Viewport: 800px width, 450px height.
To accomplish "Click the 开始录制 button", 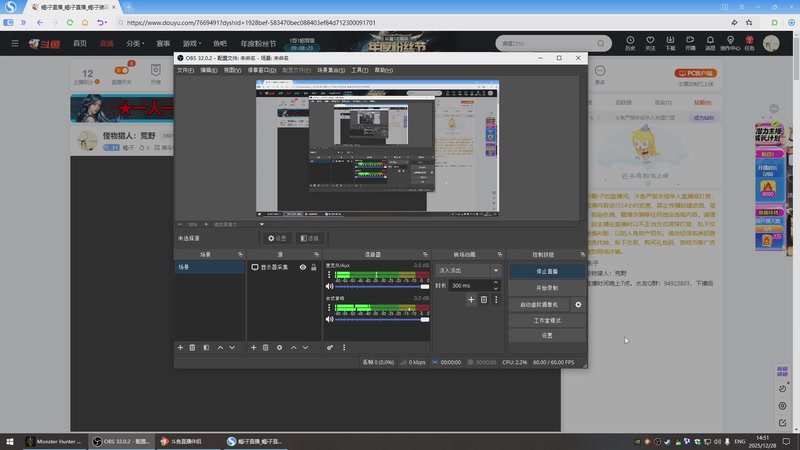I will (546, 287).
